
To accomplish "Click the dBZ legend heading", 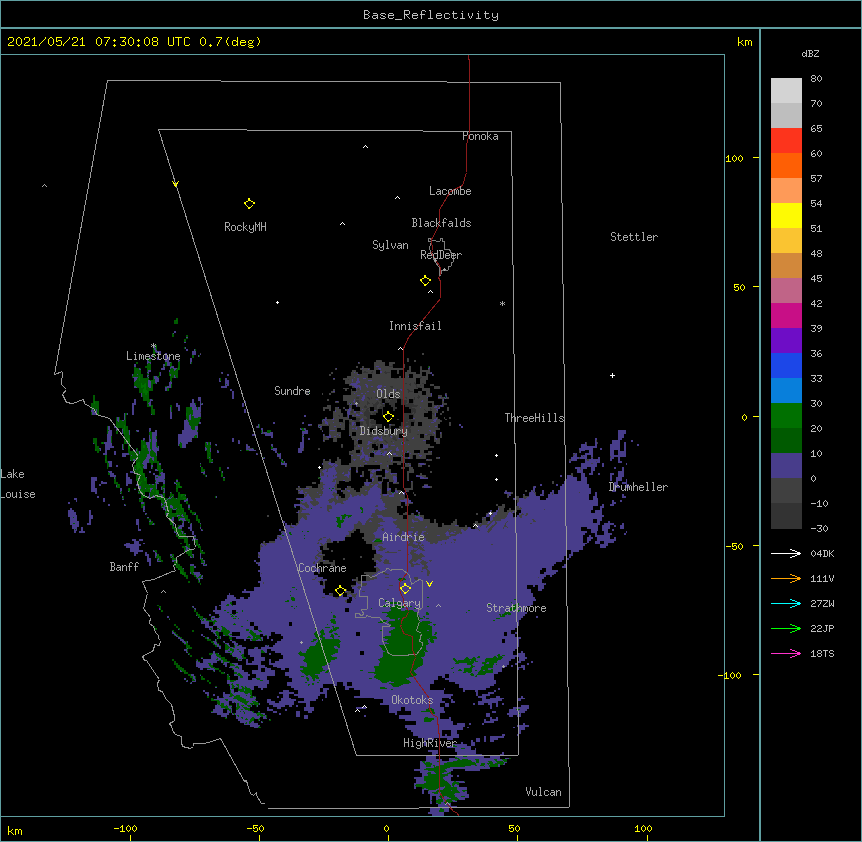I will [x=810, y=53].
